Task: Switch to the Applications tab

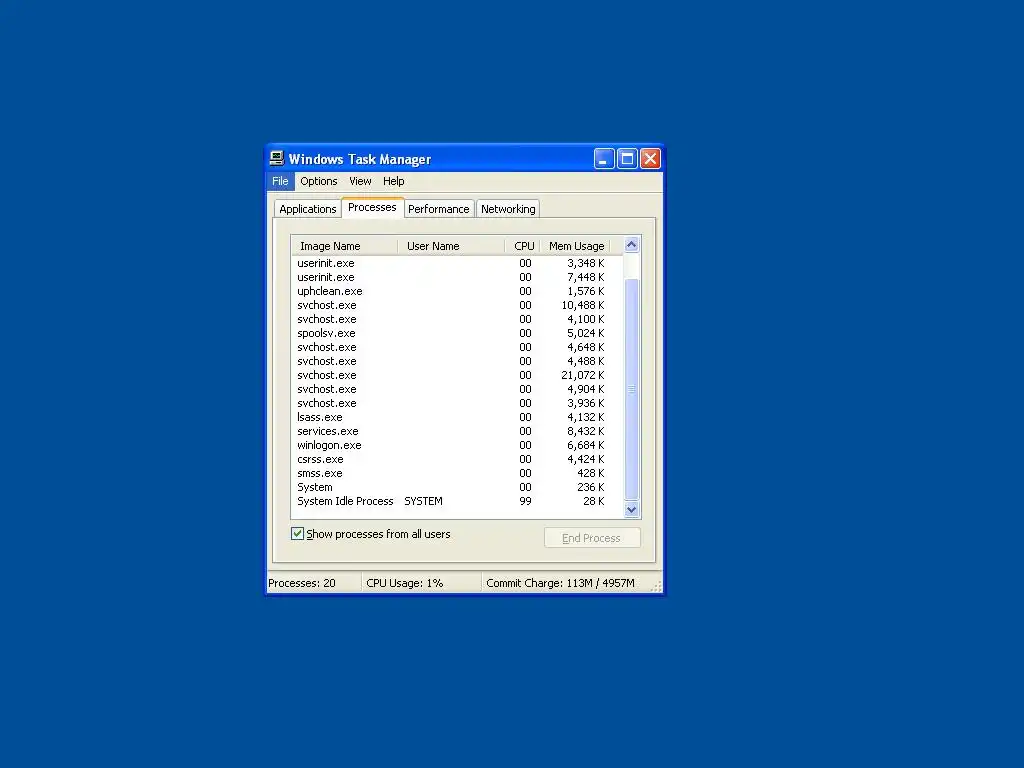Action: tap(308, 209)
